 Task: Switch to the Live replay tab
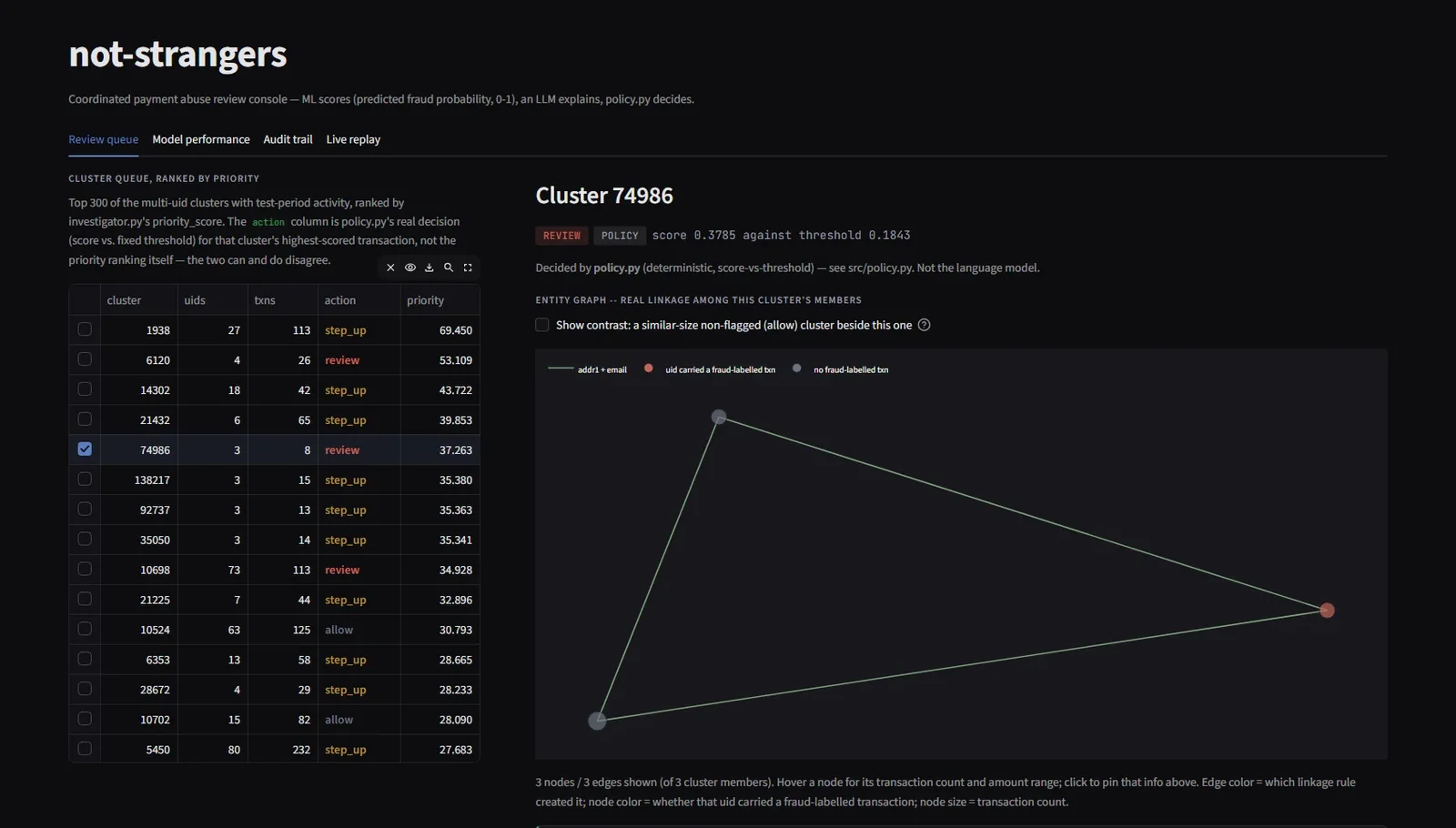[x=353, y=139]
